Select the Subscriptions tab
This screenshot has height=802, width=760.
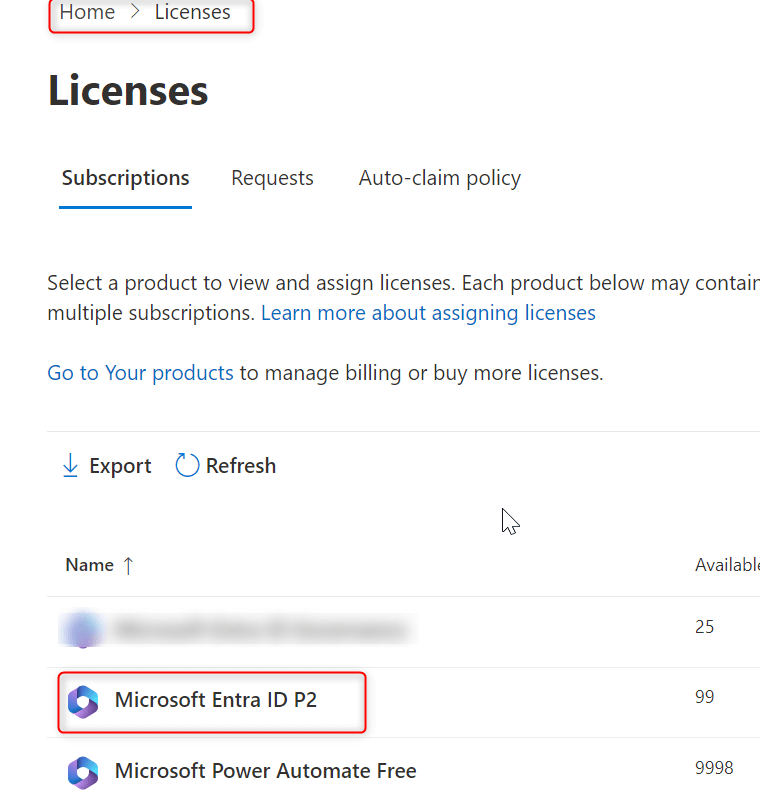tap(125, 177)
